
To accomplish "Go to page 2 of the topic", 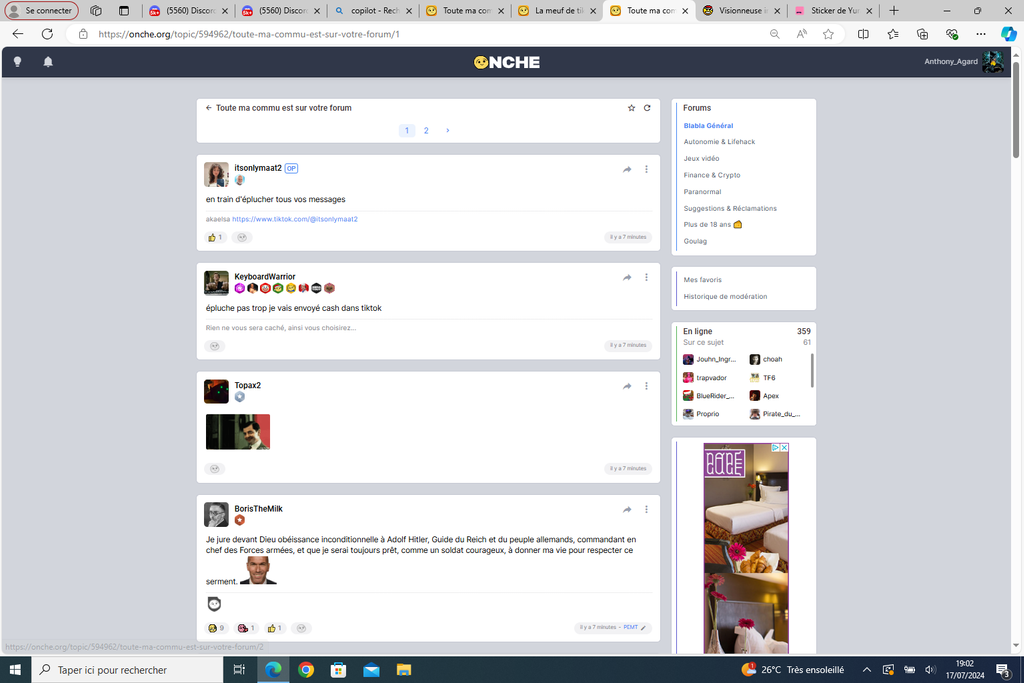I will click(x=426, y=131).
